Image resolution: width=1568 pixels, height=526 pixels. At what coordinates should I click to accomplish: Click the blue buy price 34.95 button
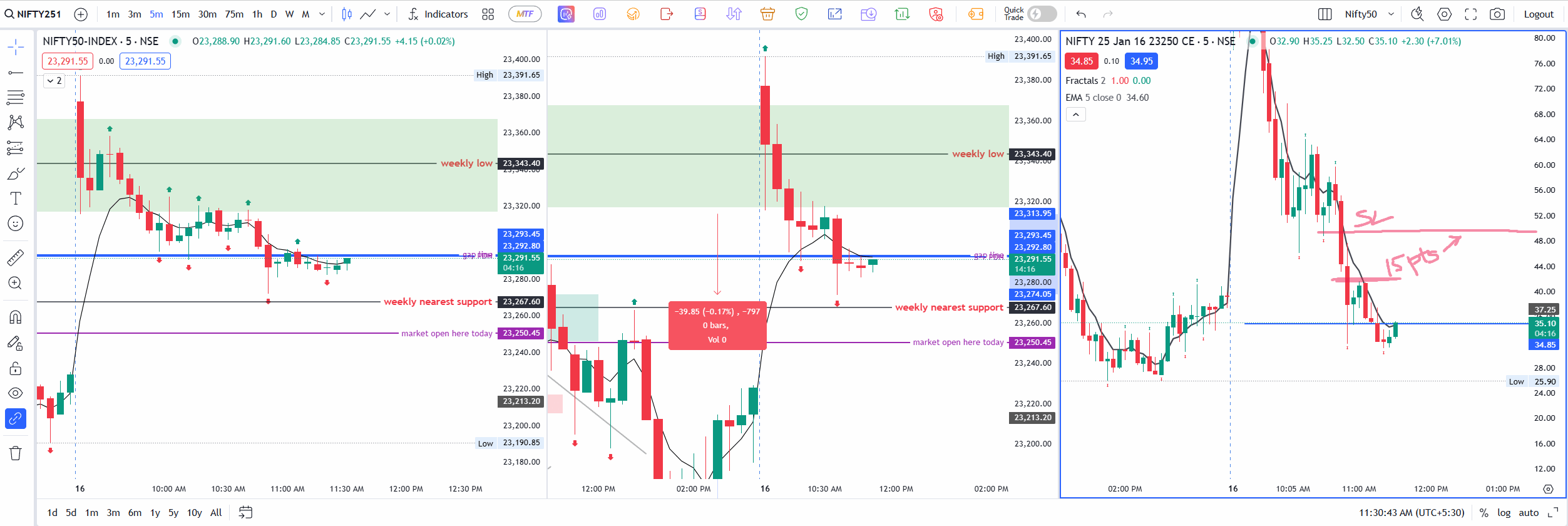click(1142, 61)
